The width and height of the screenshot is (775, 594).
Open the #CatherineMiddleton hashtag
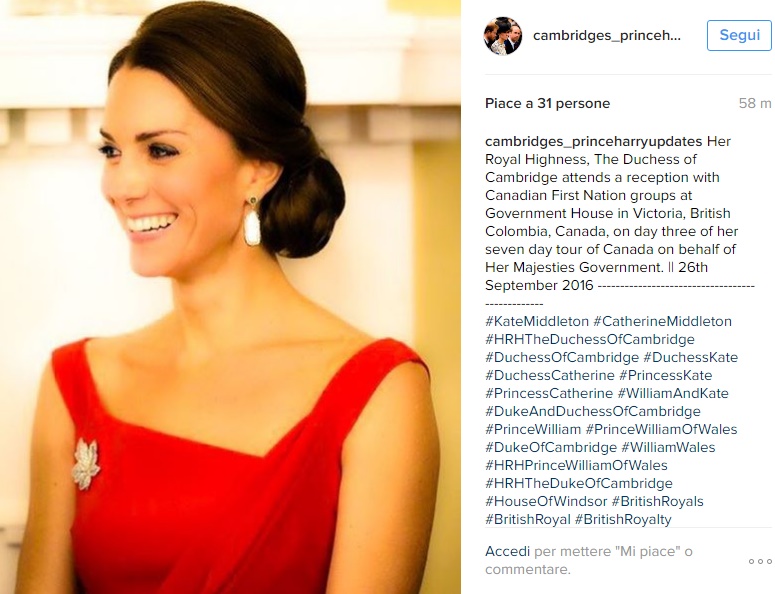pyautogui.click(x=662, y=321)
